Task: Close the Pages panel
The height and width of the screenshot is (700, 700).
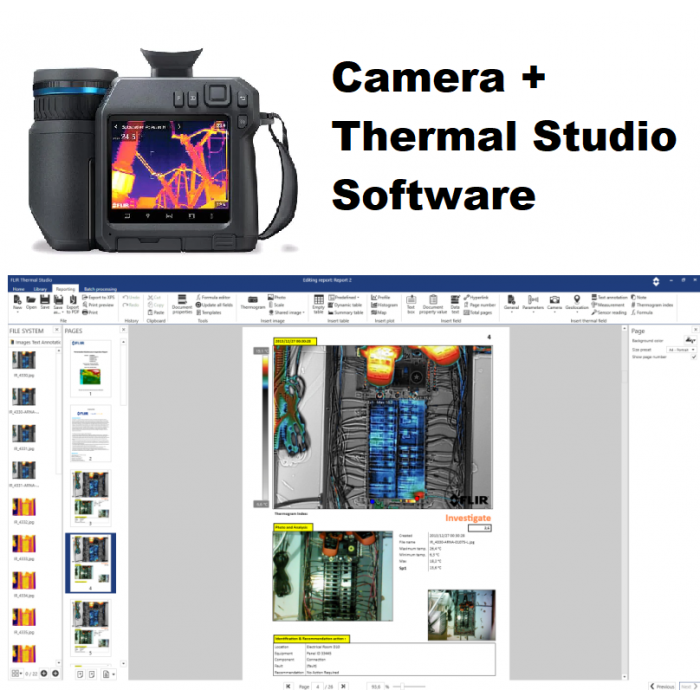Action: click(x=123, y=330)
